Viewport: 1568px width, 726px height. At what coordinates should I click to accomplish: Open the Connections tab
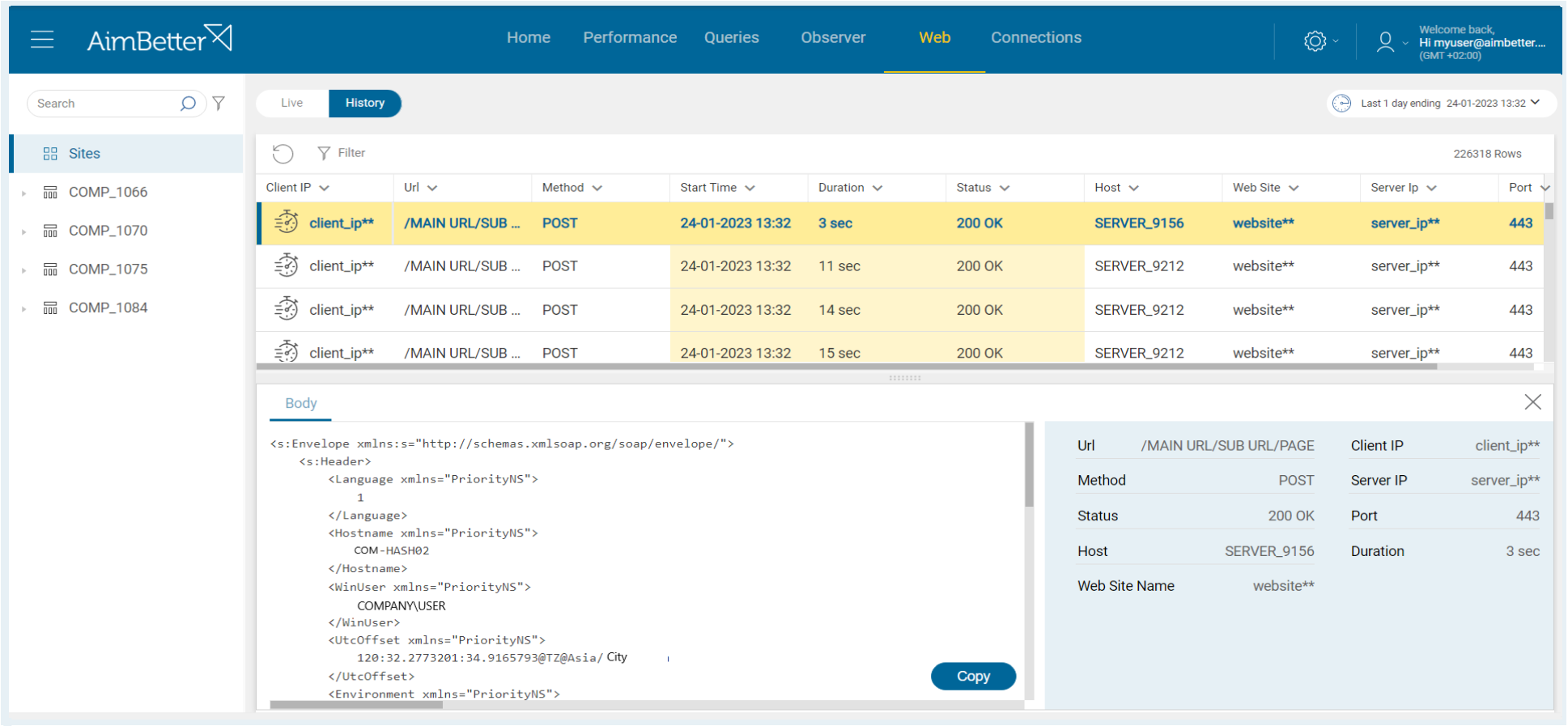point(1036,37)
